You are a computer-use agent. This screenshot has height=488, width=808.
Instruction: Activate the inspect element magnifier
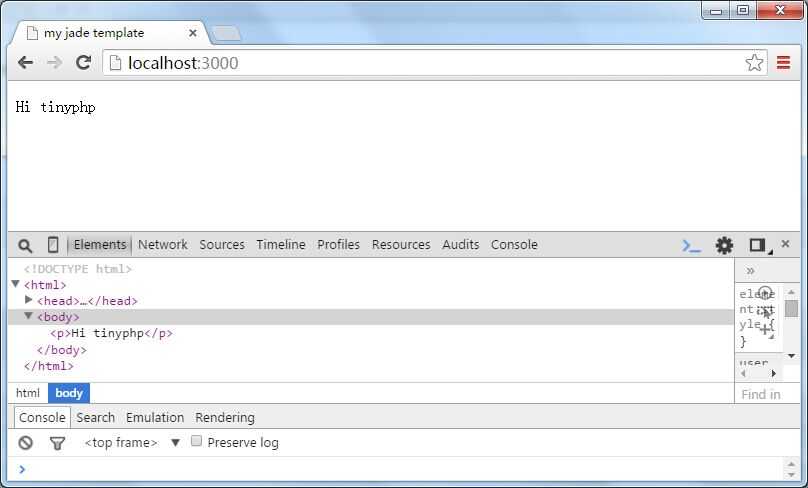click(25, 245)
